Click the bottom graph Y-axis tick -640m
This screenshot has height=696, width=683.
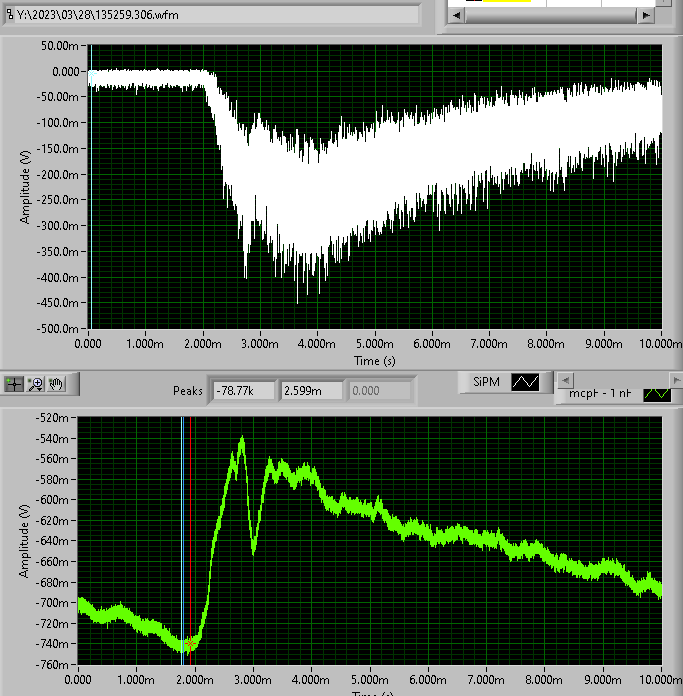[x=51, y=541]
